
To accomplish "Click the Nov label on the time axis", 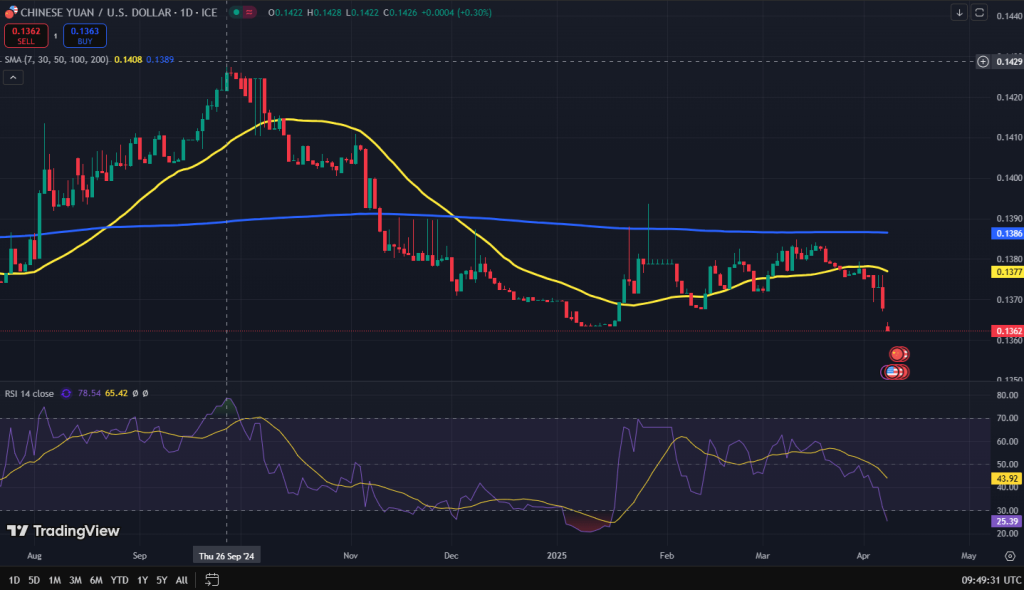I will 351,556.
